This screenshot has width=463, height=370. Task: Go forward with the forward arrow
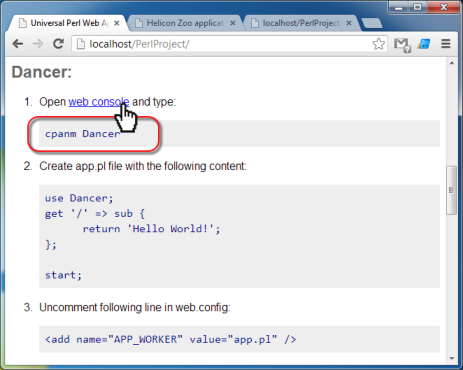38,44
